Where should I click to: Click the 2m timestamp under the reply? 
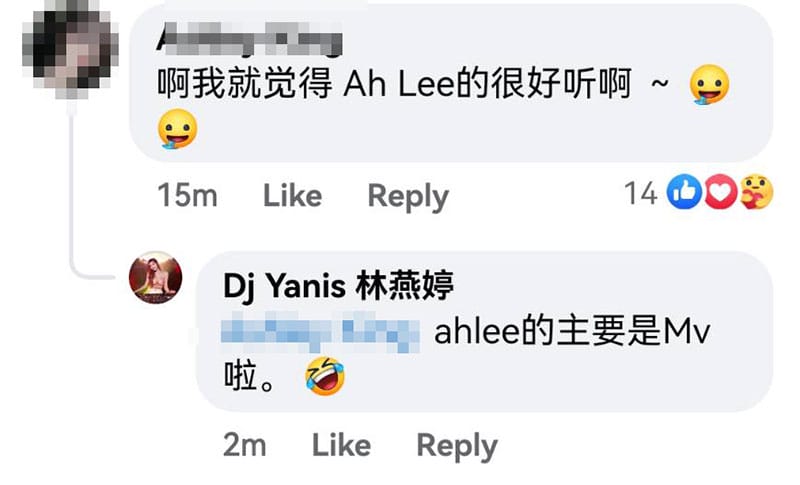click(x=244, y=445)
